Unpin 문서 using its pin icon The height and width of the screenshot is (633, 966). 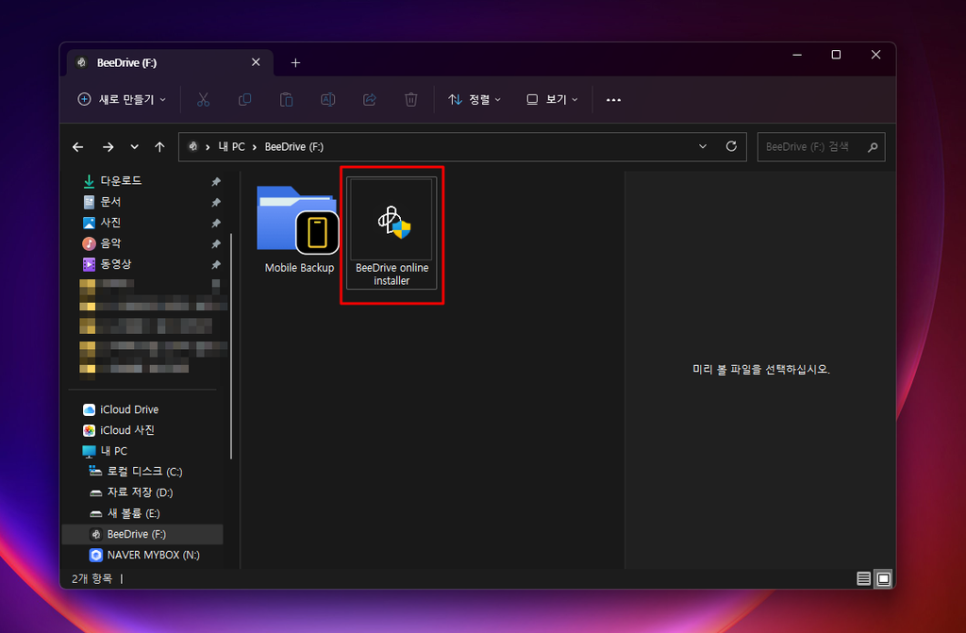[216, 202]
